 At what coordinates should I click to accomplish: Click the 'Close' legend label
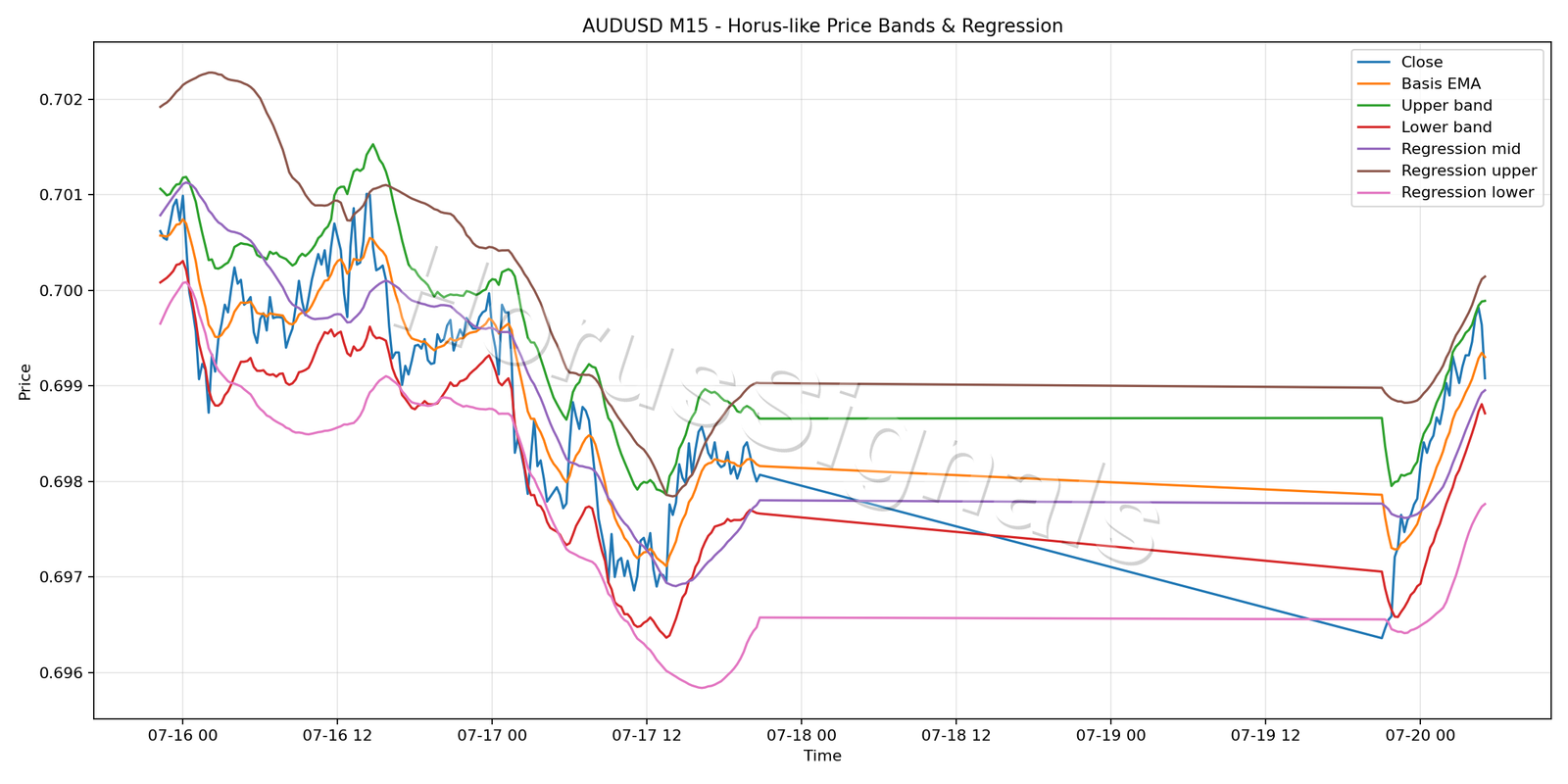coord(1421,62)
